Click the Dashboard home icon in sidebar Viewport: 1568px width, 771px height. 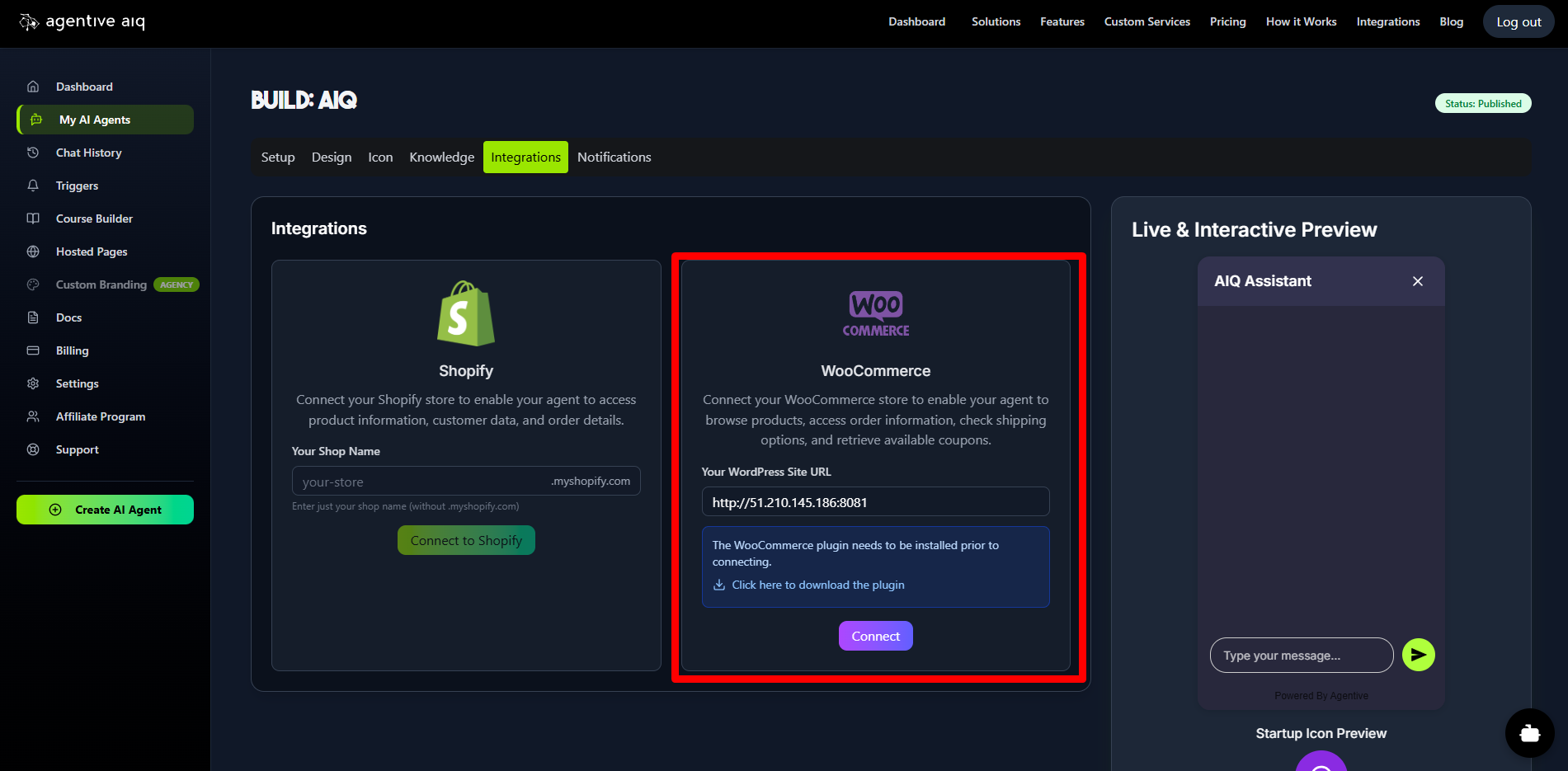click(33, 87)
